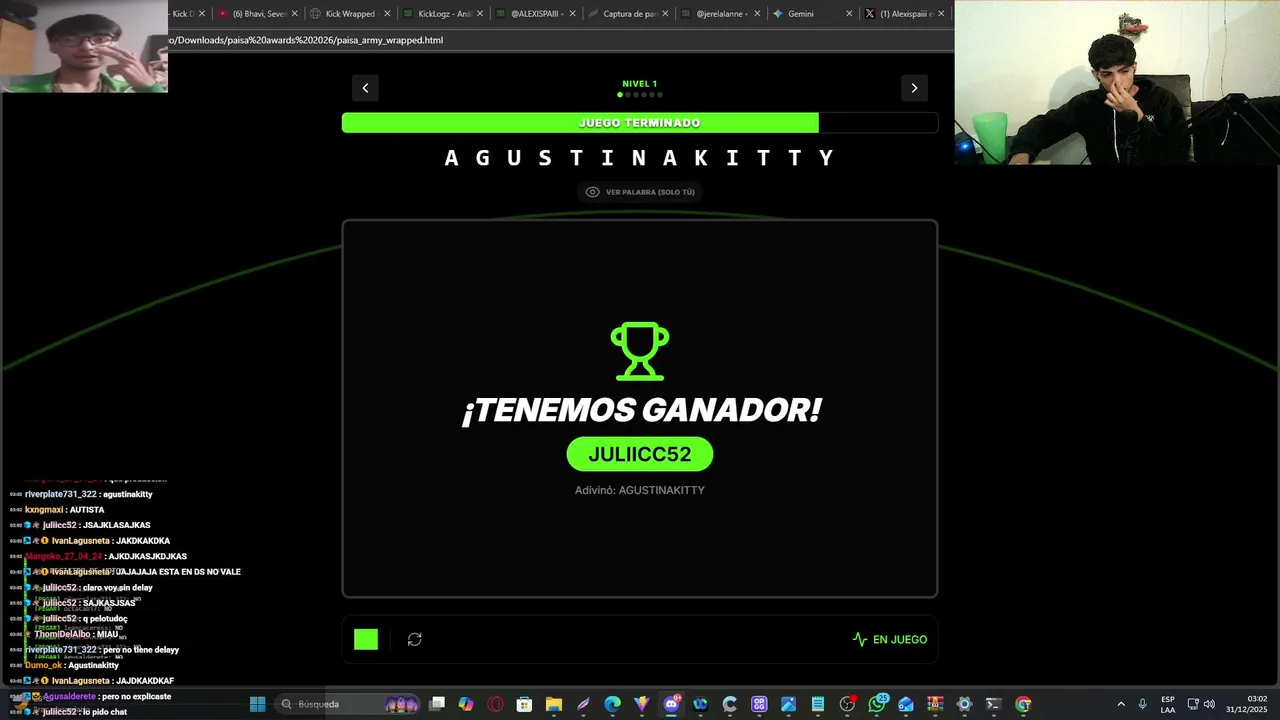Advance with the next level arrow

pos(914,88)
